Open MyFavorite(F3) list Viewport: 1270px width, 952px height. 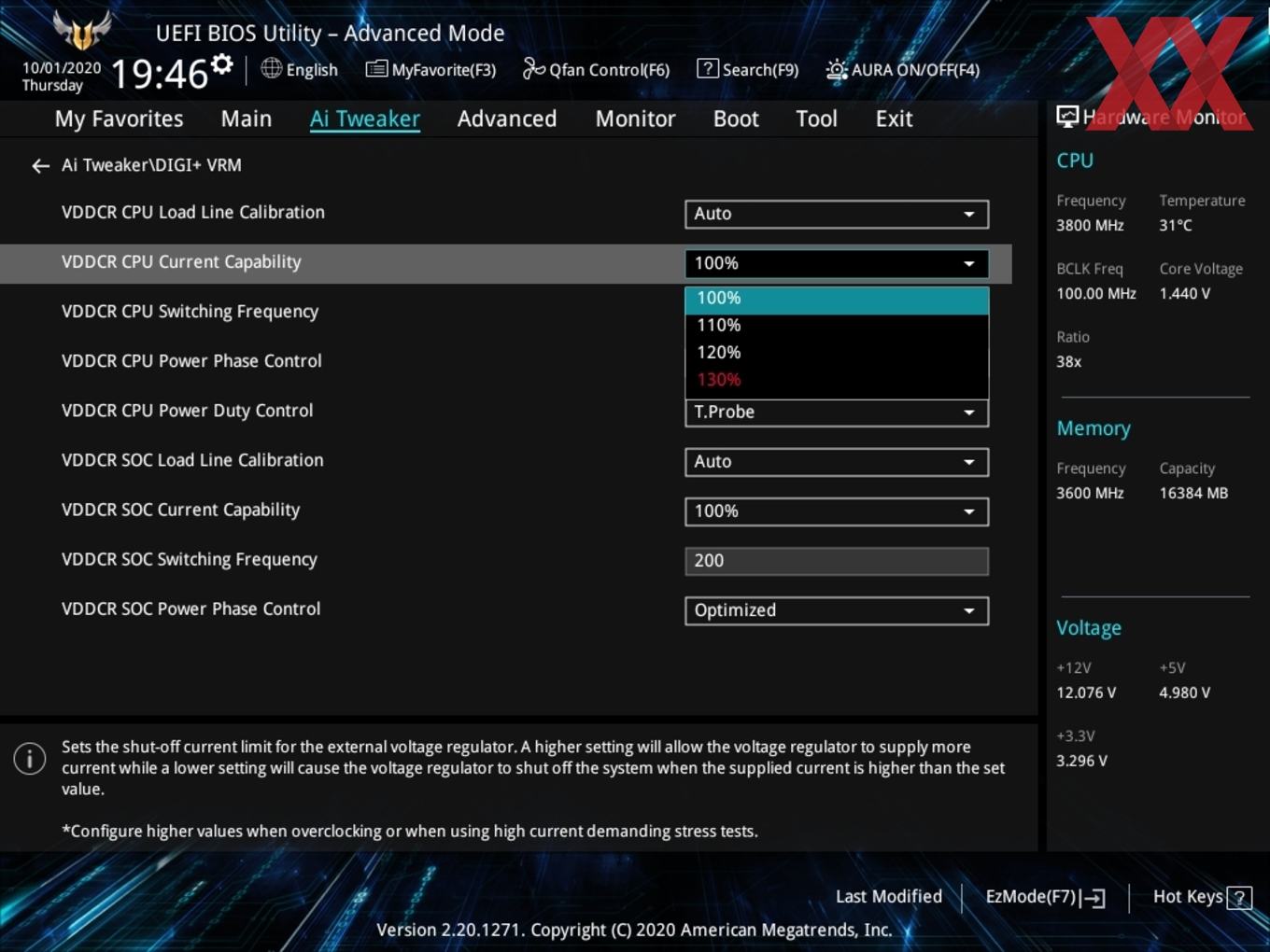click(x=430, y=69)
